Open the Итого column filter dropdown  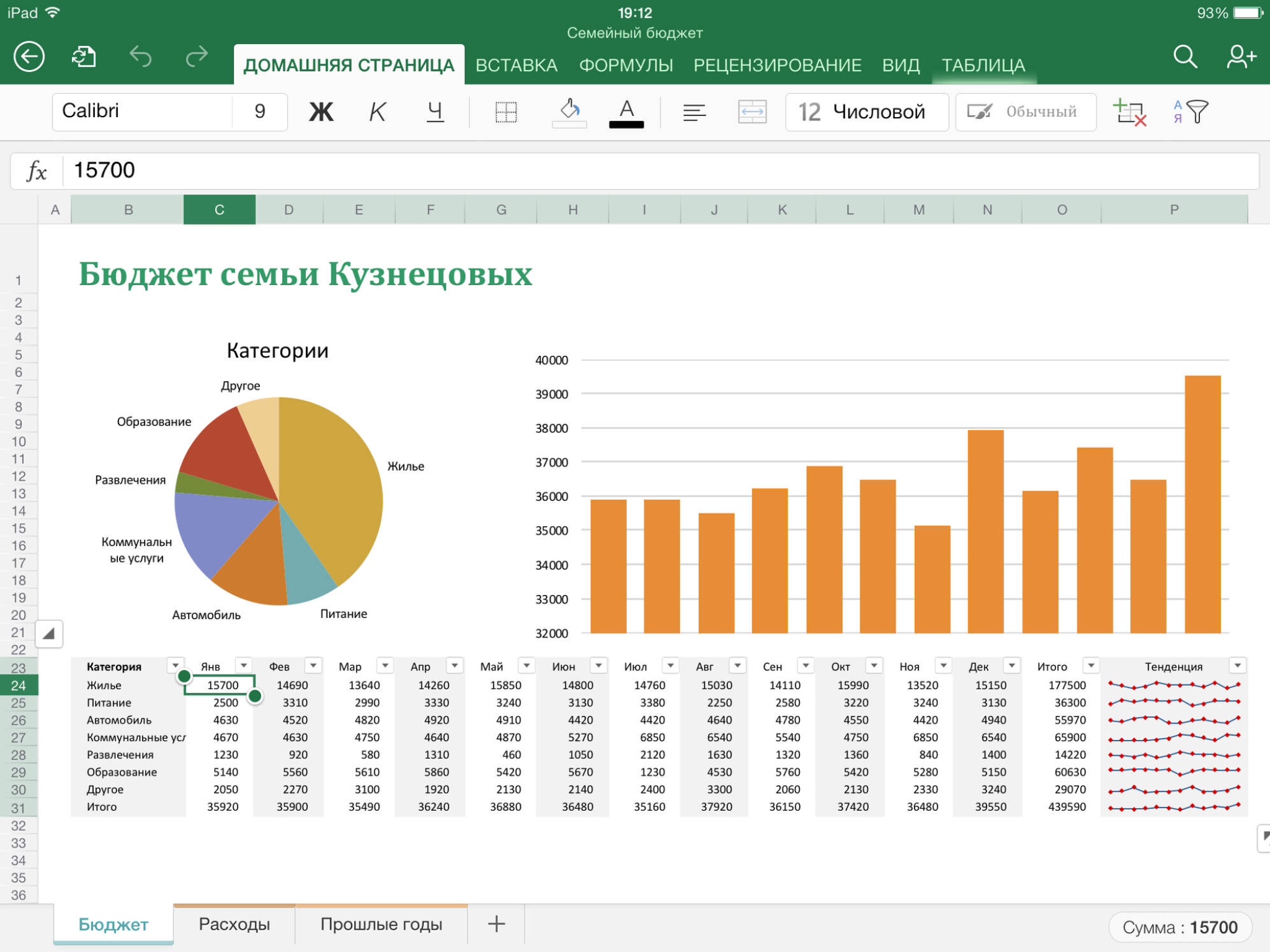[x=1090, y=666]
